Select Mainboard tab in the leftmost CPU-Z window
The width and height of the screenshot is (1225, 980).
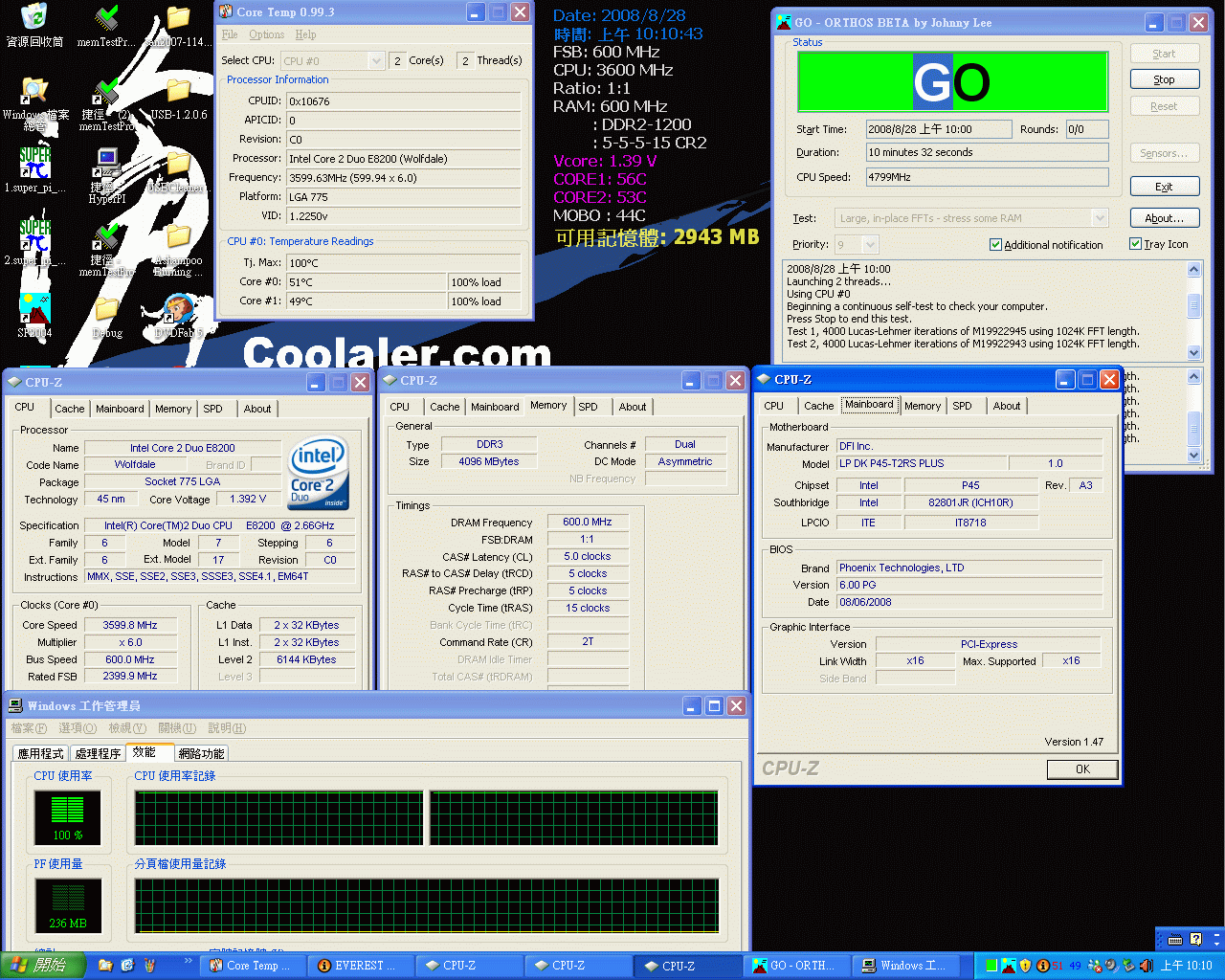tap(120, 409)
